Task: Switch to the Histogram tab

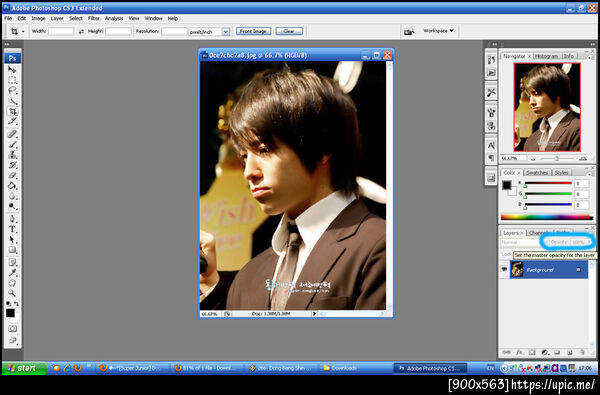Action: point(546,56)
